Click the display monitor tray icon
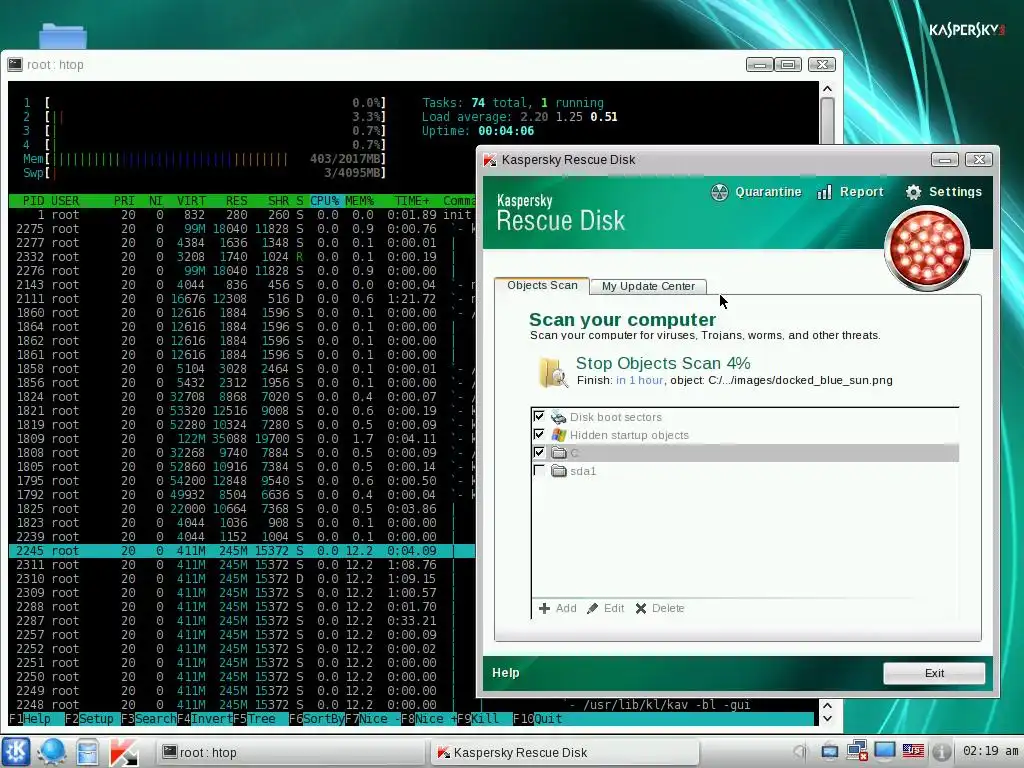 885,751
